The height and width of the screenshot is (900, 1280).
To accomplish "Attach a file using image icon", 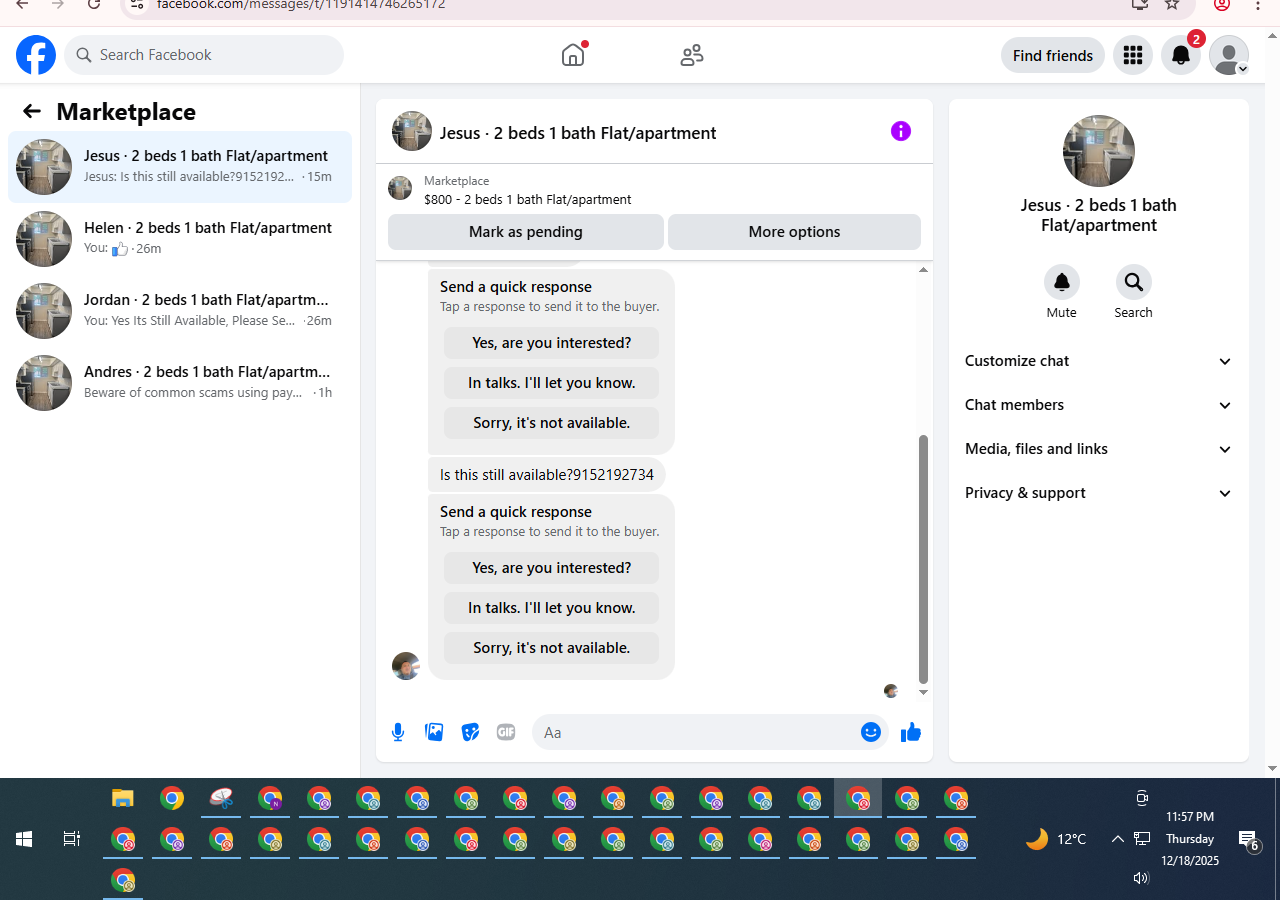I will [x=434, y=732].
